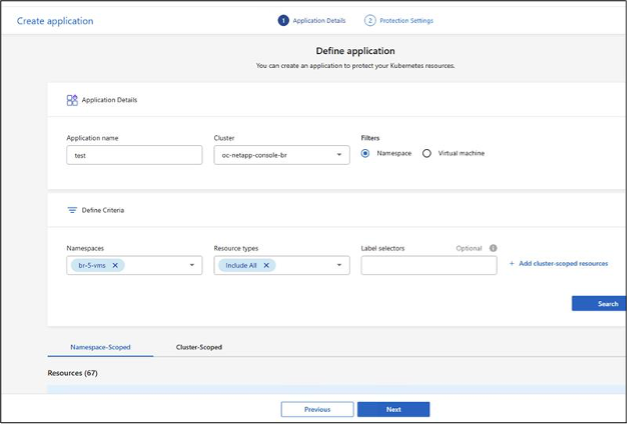Click the Application name input field
The width and height of the screenshot is (628, 424).
coord(134,155)
